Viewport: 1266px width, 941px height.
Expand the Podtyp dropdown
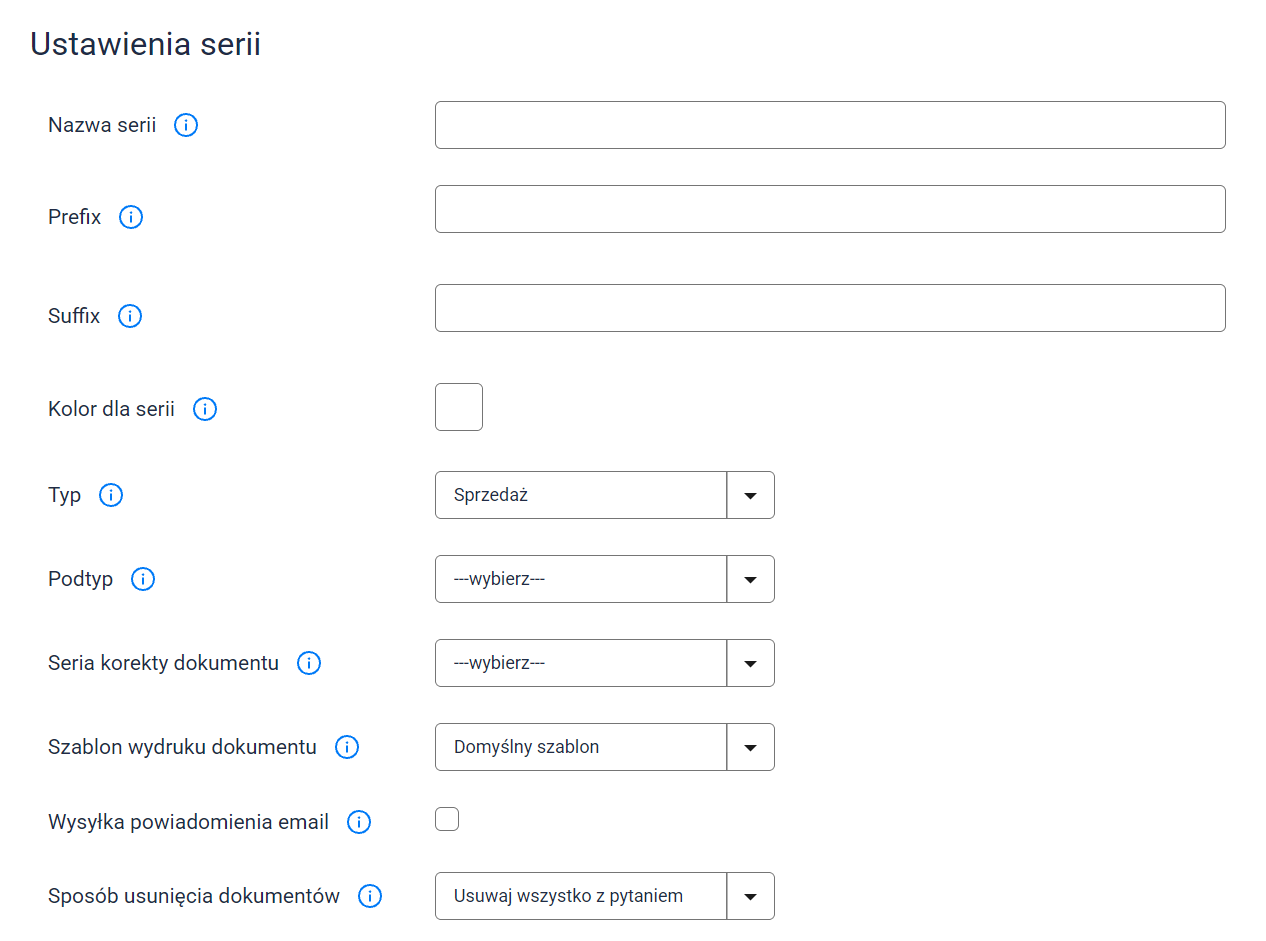(x=605, y=579)
